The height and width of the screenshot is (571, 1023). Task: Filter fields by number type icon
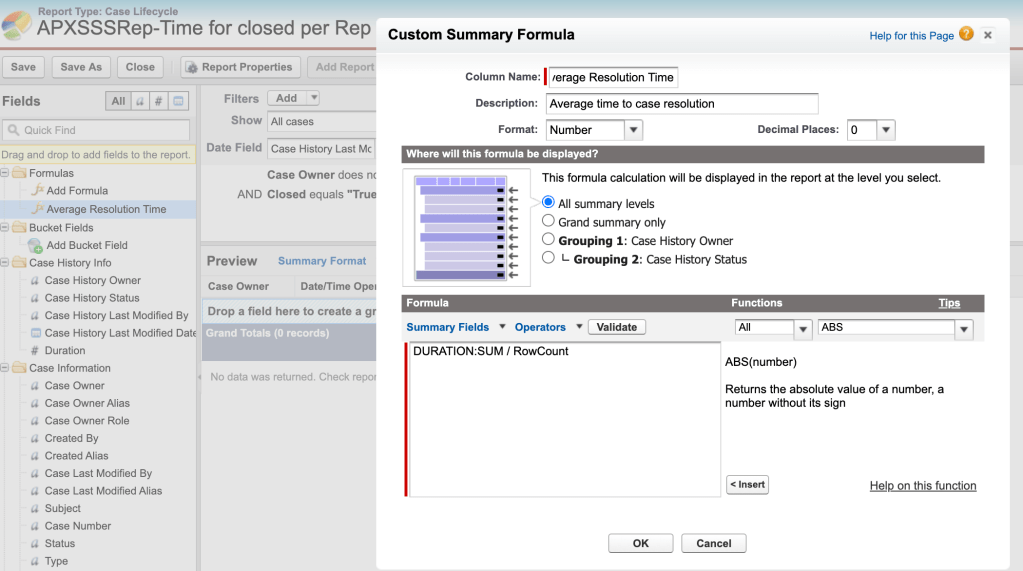(x=158, y=101)
